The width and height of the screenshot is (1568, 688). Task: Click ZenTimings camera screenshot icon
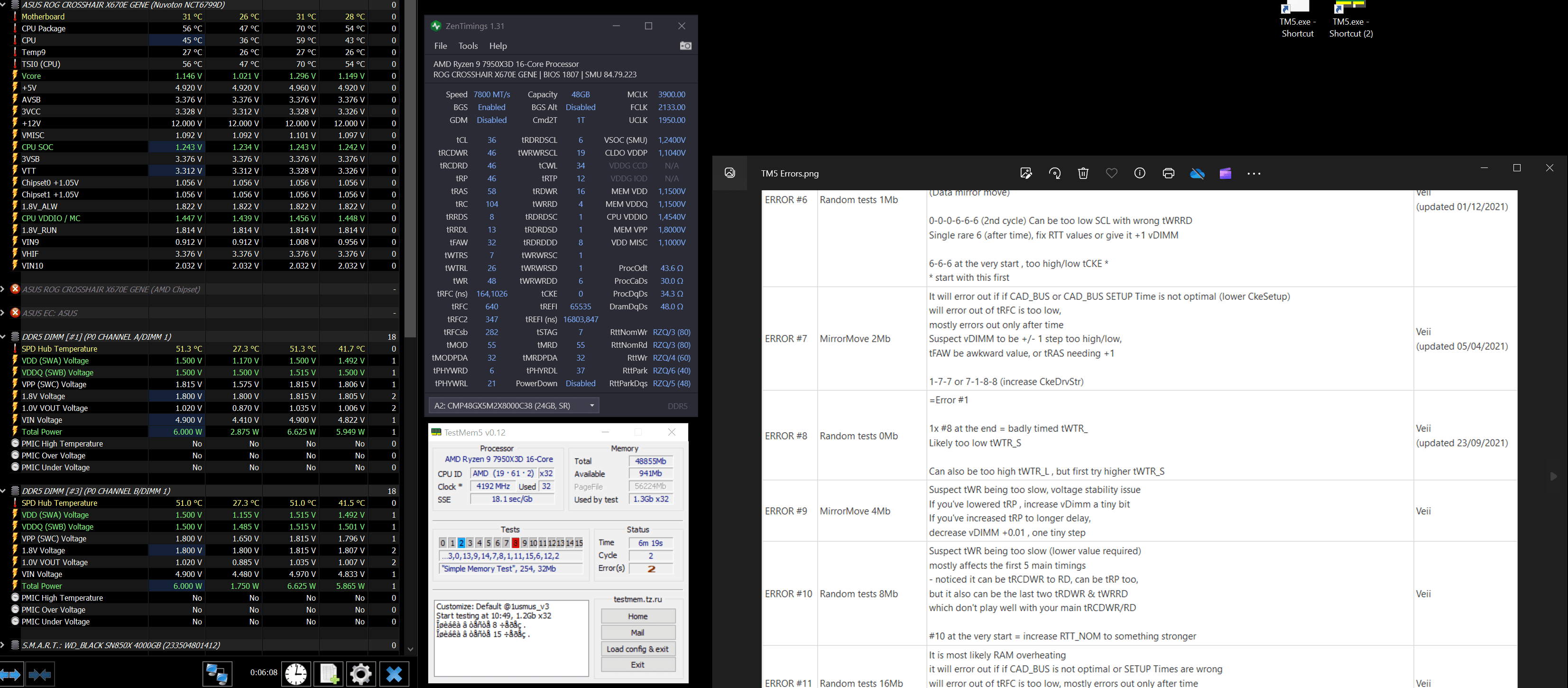pyautogui.click(x=685, y=46)
